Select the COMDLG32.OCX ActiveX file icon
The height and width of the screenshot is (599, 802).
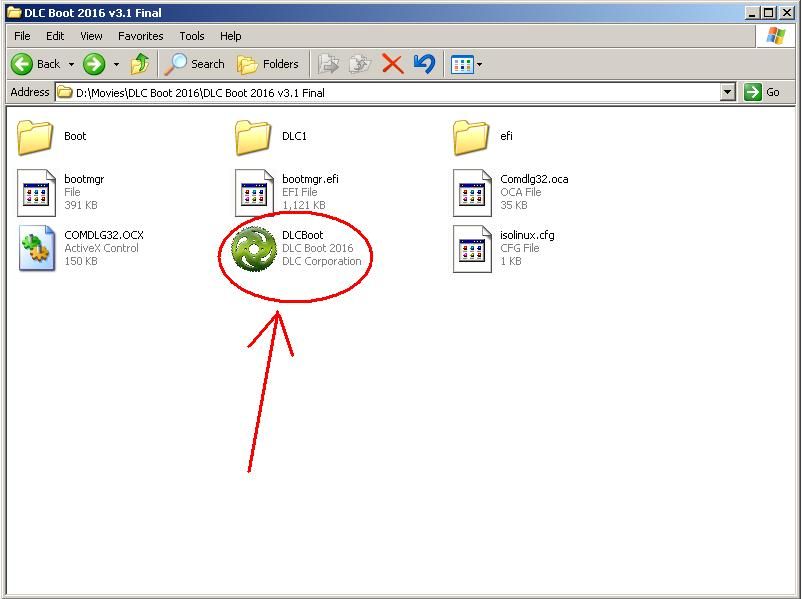(x=37, y=249)
